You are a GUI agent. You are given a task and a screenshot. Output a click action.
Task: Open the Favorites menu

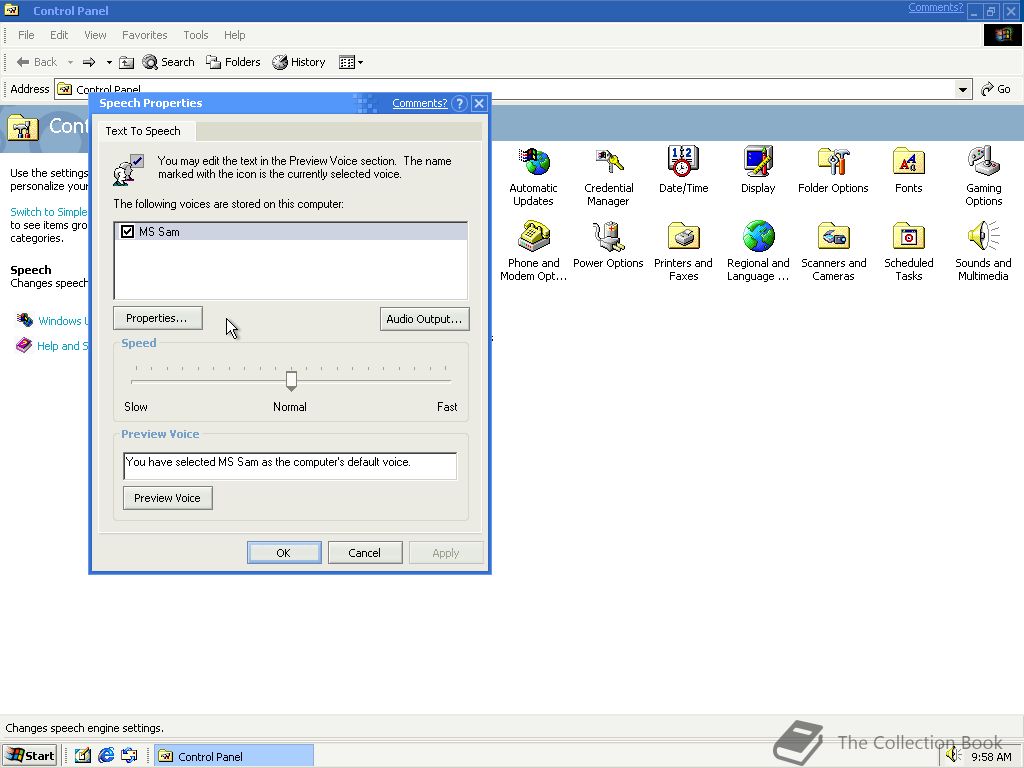point(144,35)
